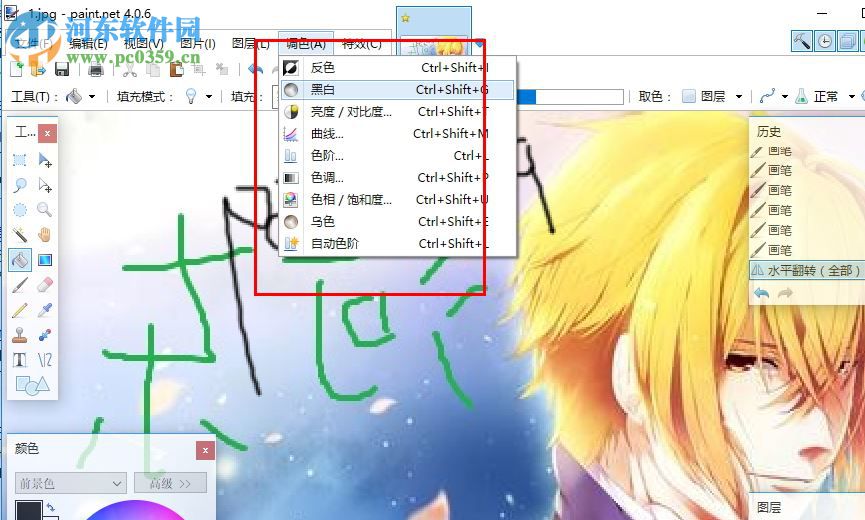The width and height of the screenshot is (865, 520).
Task: Toggle the Layers window button
Action: click(x=848, y=41)
